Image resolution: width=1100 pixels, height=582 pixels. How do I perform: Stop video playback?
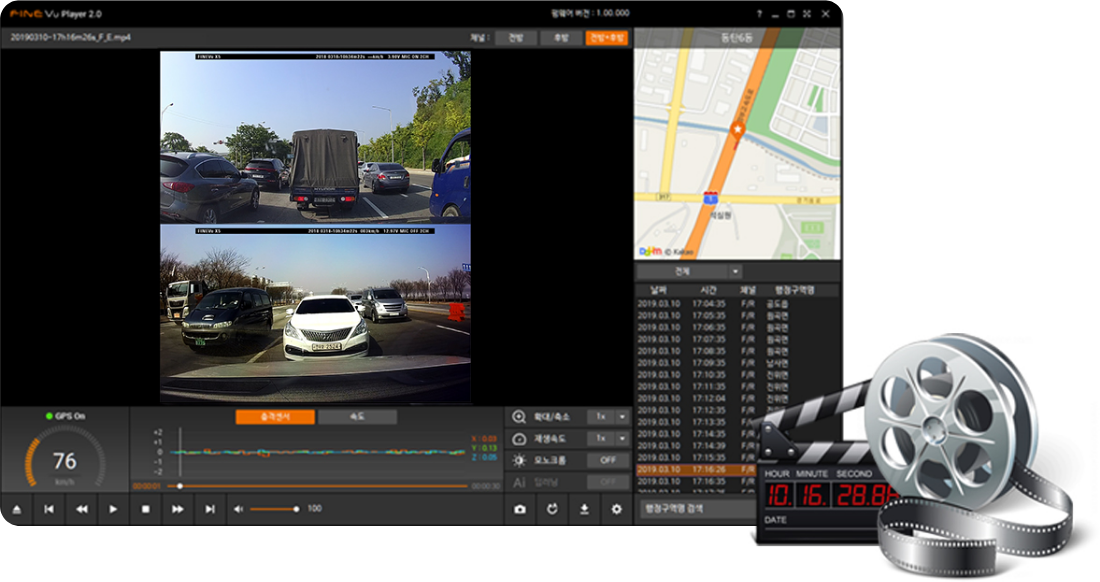point(145,509)
